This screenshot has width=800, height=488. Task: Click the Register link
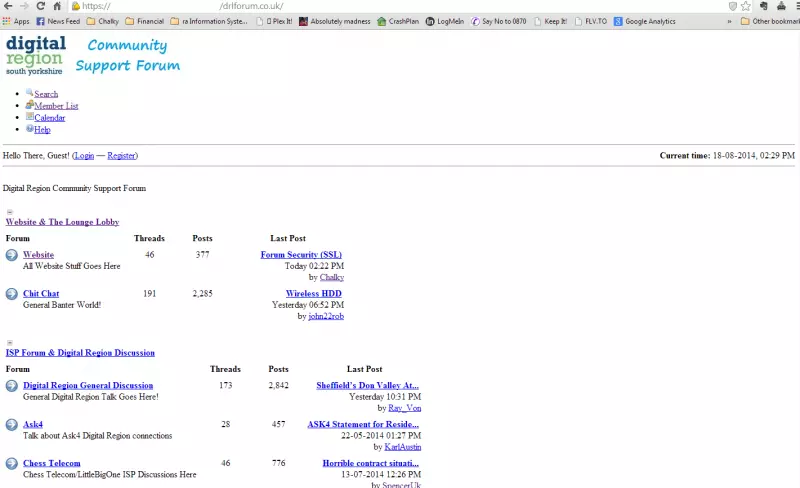click(121, 156)
